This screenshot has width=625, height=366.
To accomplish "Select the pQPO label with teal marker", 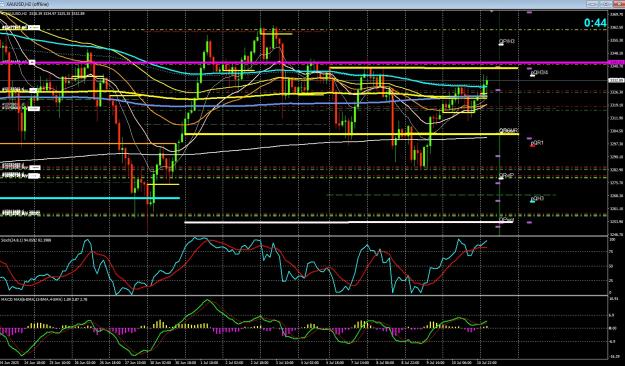I will [x=537, y=199].
